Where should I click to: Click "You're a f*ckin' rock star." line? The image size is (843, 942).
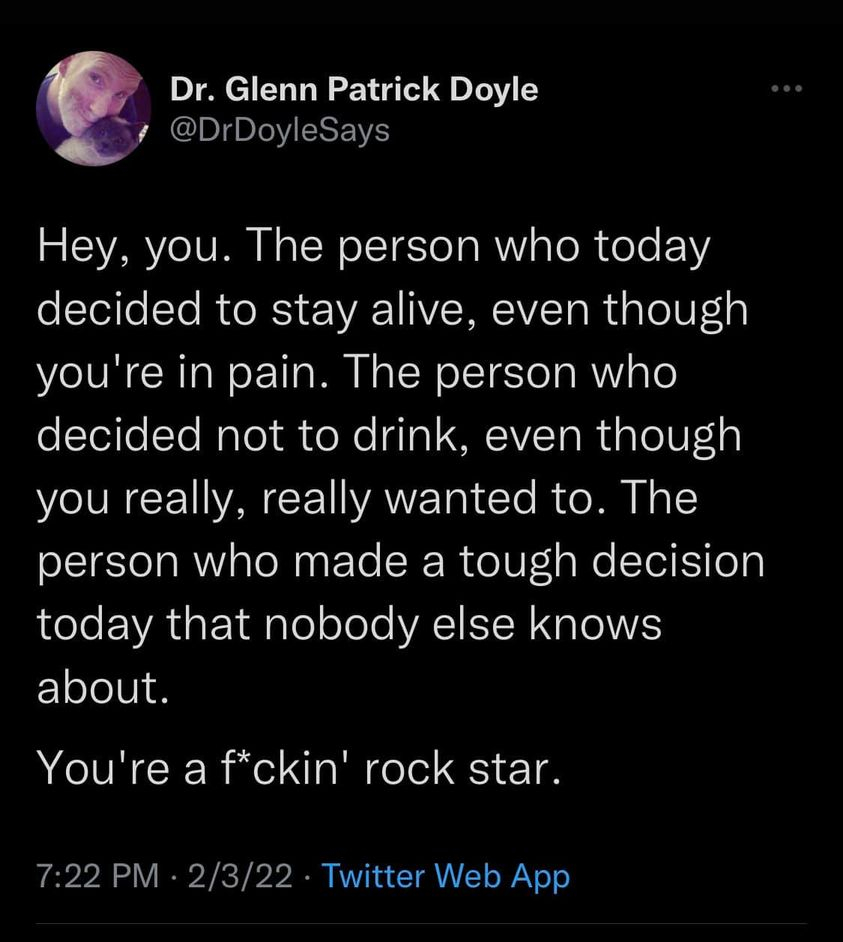point(294,770)
